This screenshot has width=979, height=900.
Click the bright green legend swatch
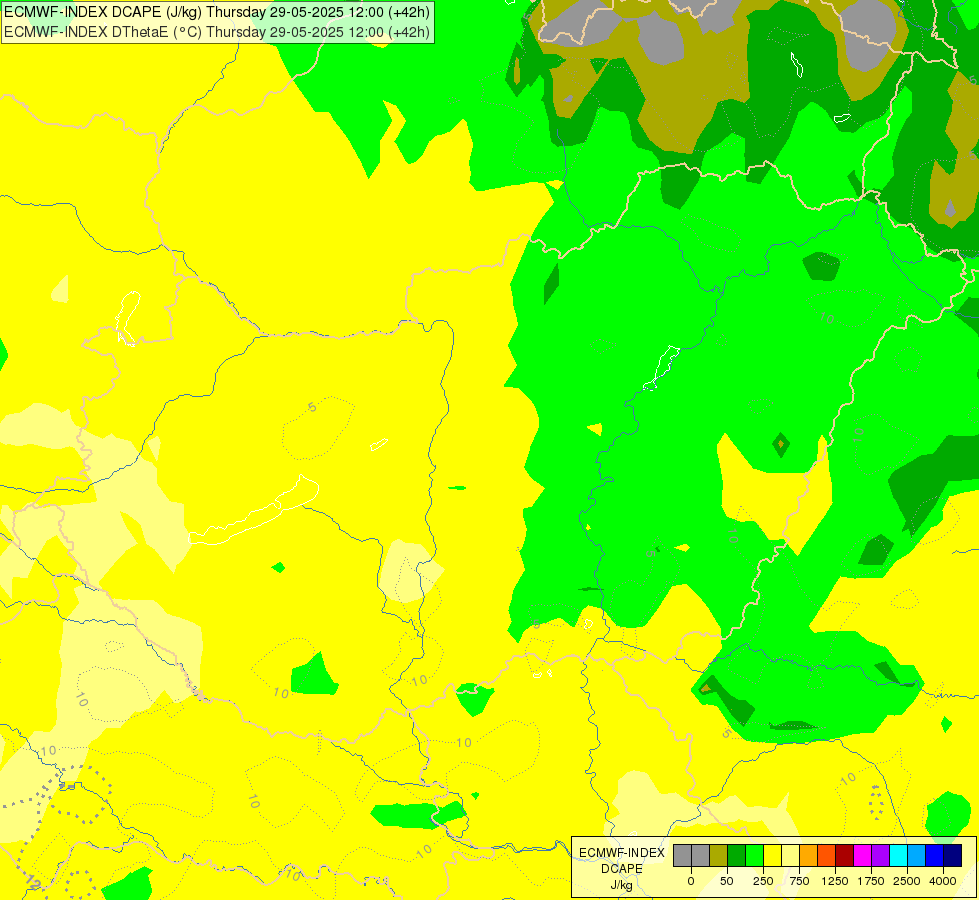pyautogui.click(x=755, y=855)
